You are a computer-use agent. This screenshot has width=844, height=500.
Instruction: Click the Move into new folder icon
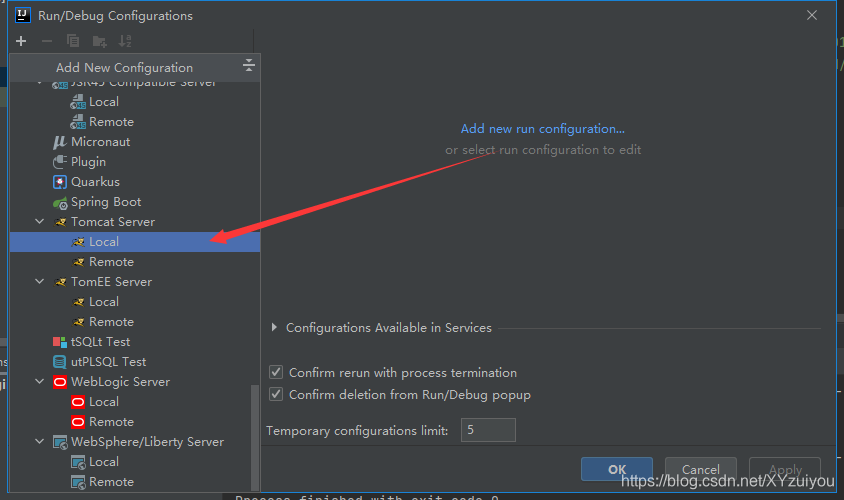point(99,41)
